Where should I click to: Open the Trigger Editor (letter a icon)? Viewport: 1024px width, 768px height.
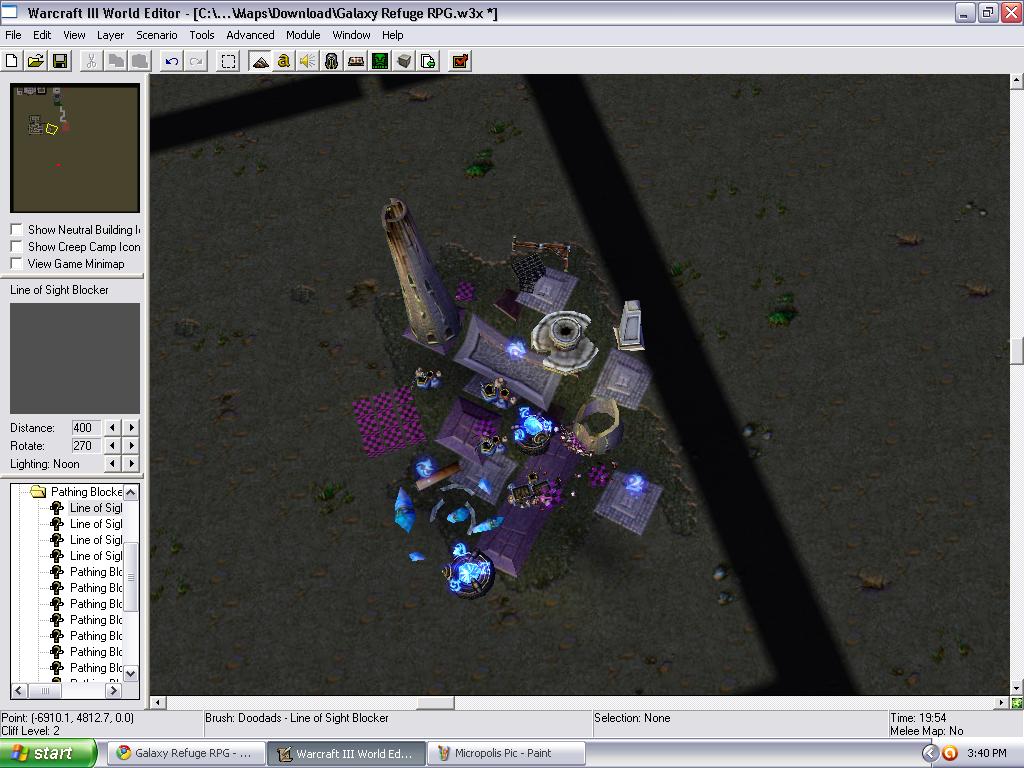(x=283, y=61)
